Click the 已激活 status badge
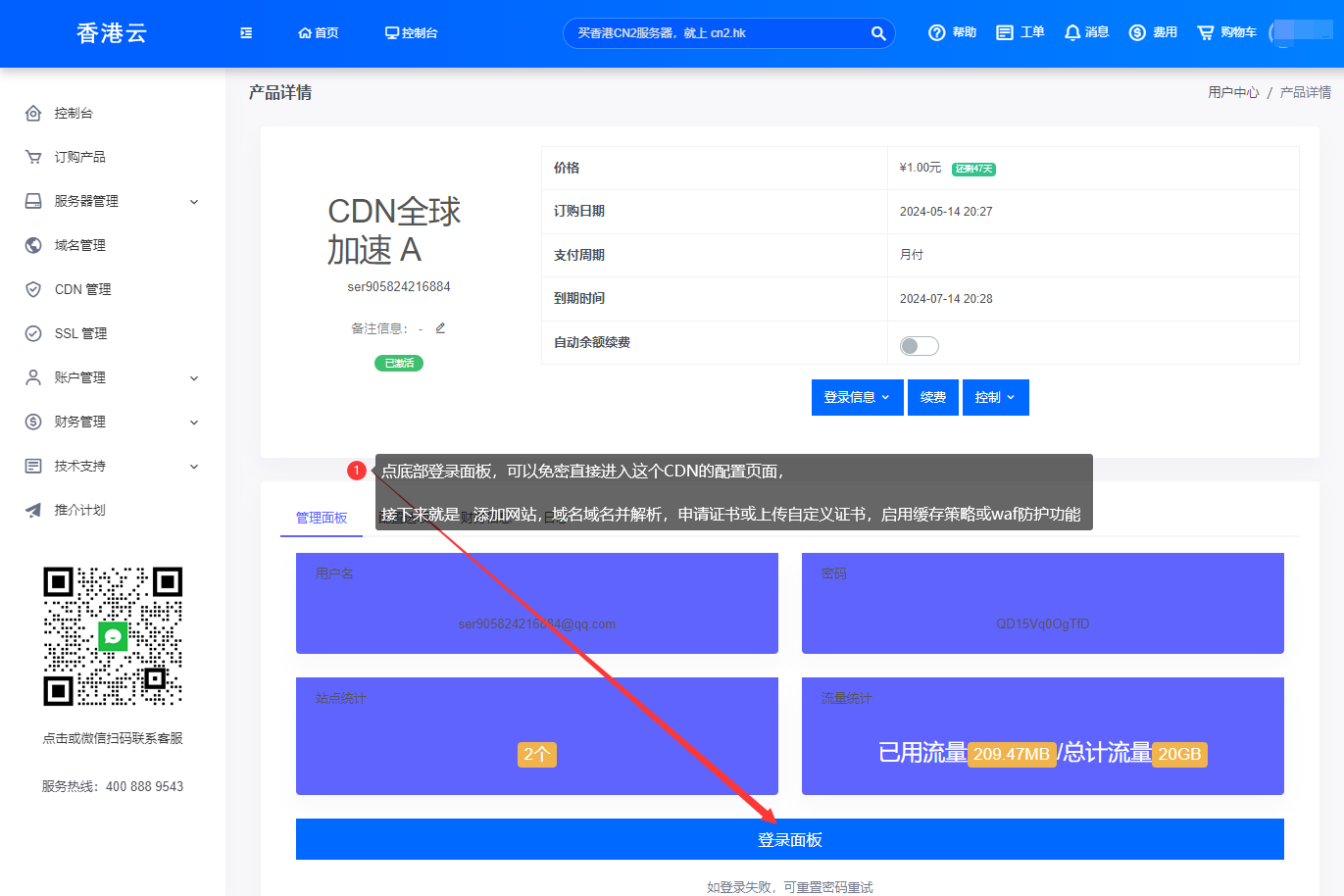Viewport: 1344px width, 896px height. (399, 363)
